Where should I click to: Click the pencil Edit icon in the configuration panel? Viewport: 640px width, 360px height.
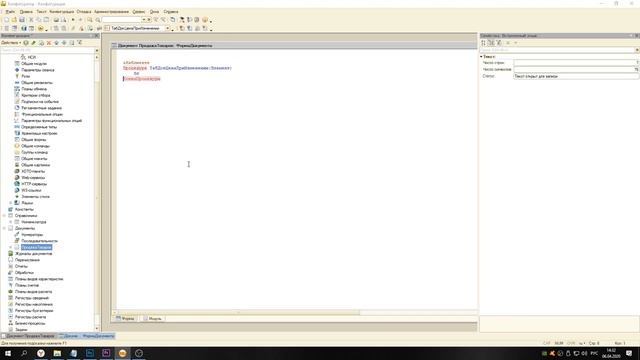pos(33,42)
